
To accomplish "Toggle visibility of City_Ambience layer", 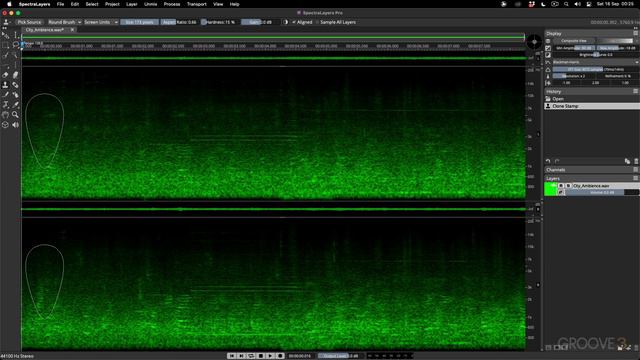I will [561, 186].
